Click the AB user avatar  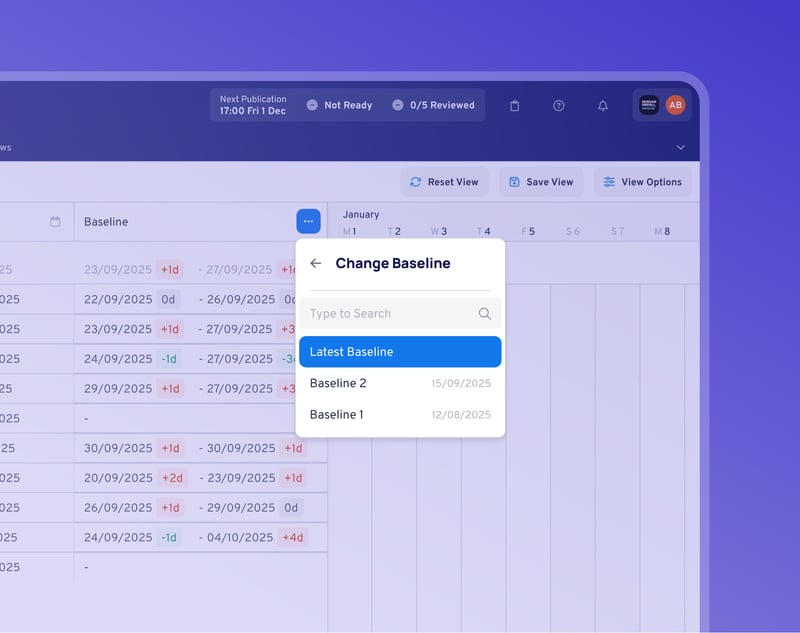click(676, 105)
